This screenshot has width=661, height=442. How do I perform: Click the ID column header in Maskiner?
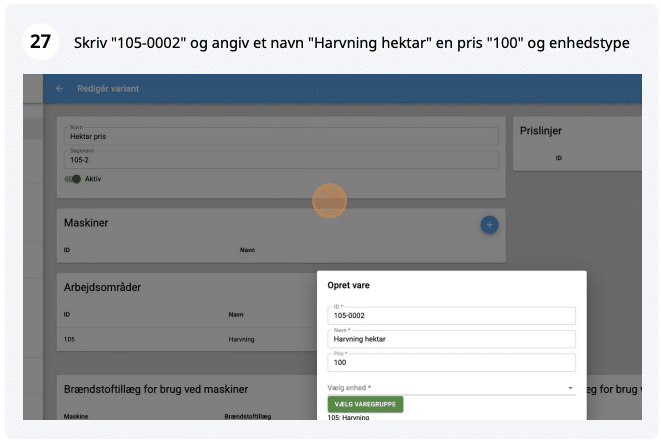click(67, 249)
